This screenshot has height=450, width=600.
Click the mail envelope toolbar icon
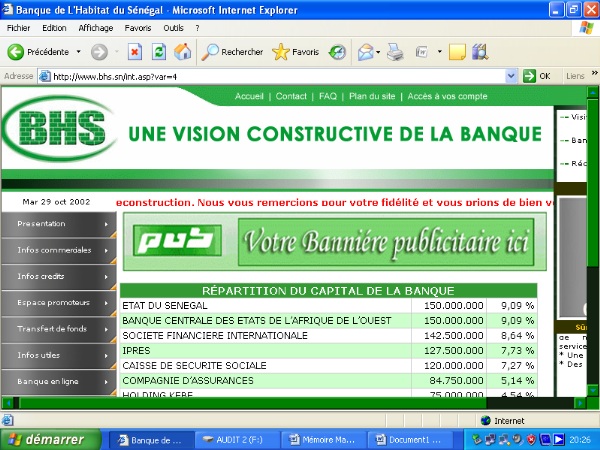(365, 52)
